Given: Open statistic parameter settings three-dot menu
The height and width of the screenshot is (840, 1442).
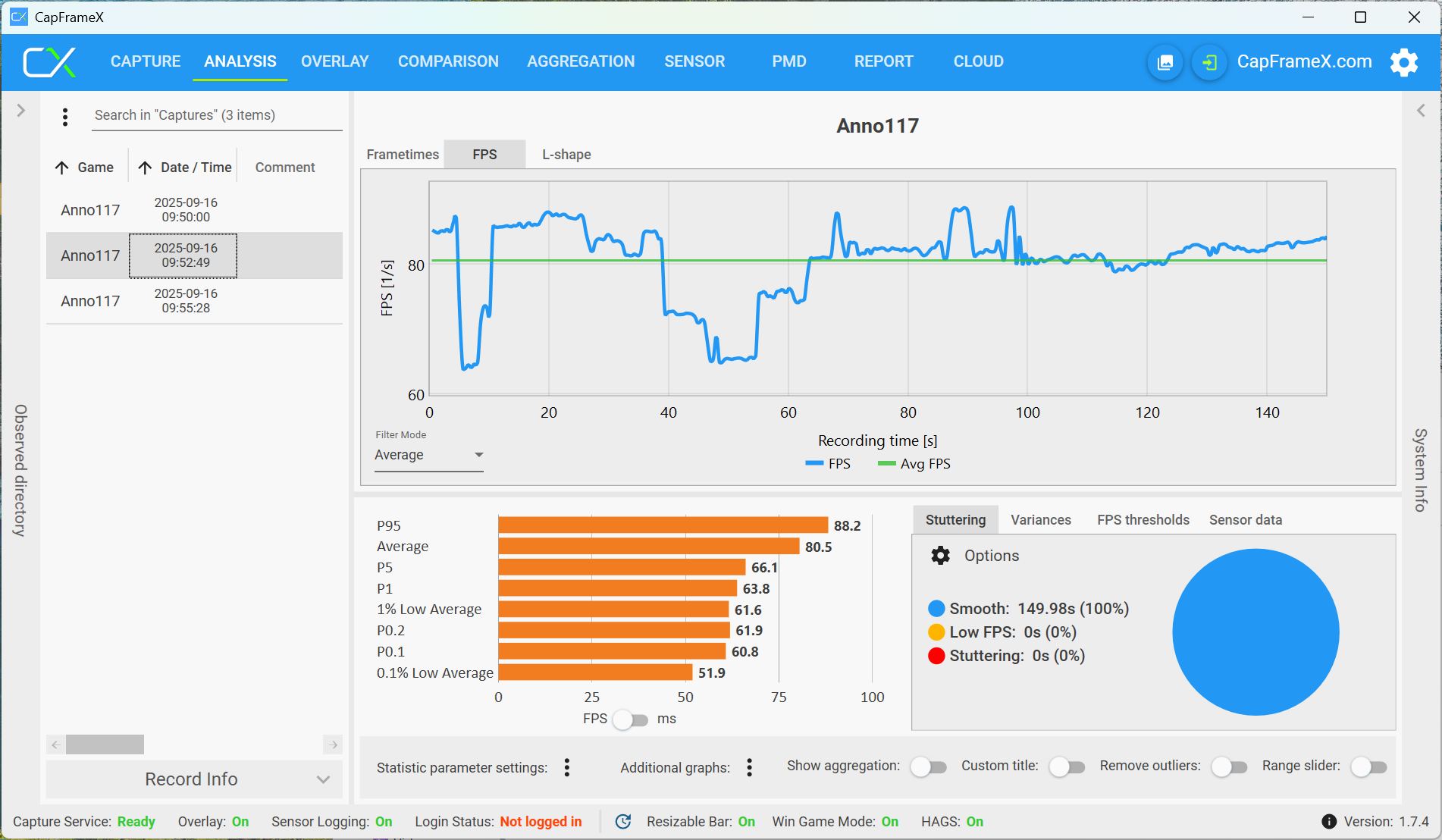Looking at the screenshot, I should tap(567, 767).
